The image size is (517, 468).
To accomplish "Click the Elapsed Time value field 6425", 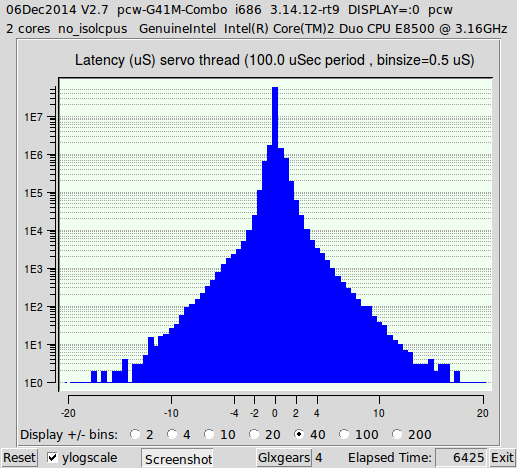I will click(461, 458).
